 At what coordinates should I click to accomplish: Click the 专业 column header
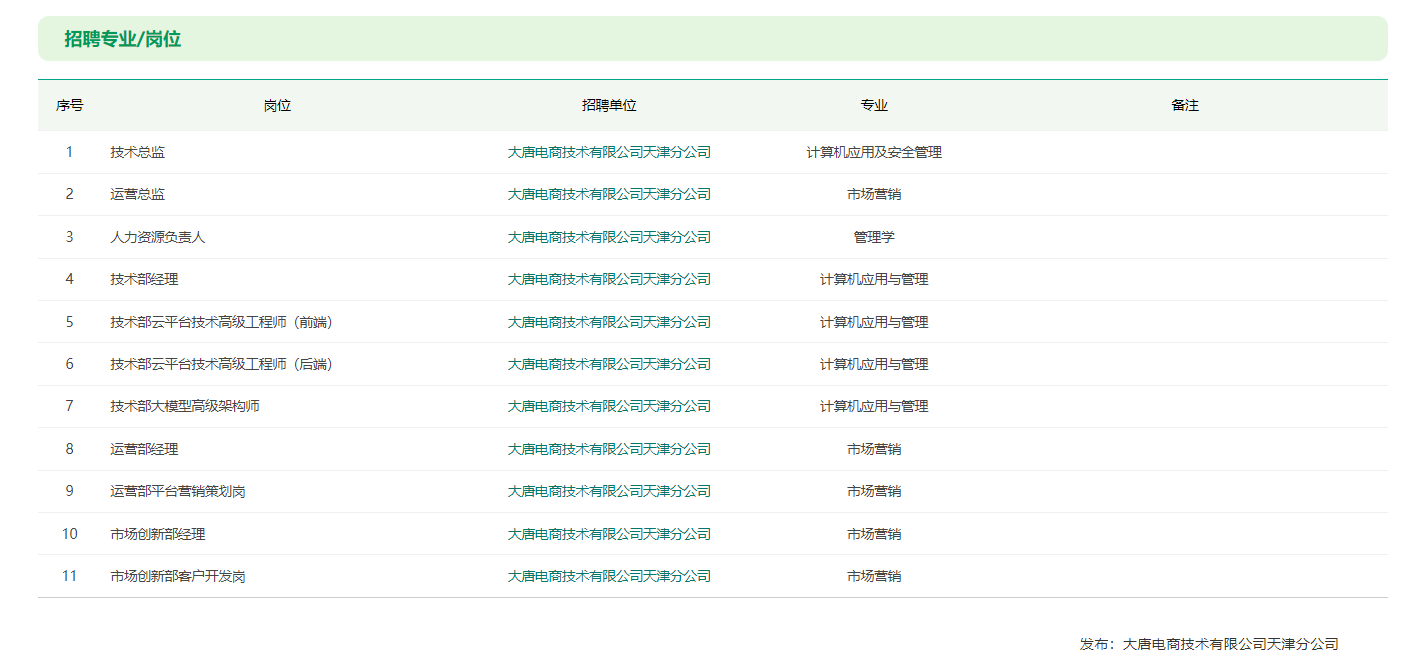tap(874, 105)
